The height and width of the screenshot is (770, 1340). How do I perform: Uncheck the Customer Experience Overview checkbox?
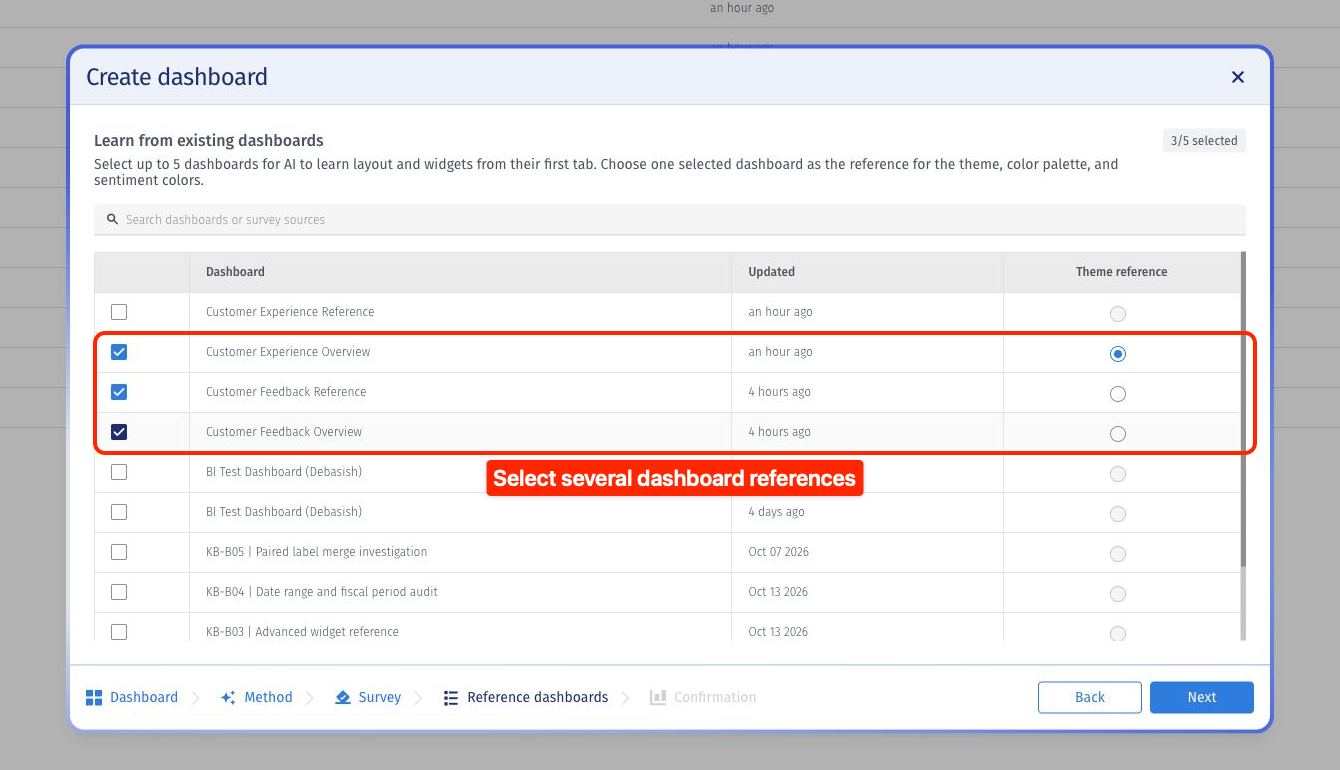pyautogui.click(x=119, y=352)
